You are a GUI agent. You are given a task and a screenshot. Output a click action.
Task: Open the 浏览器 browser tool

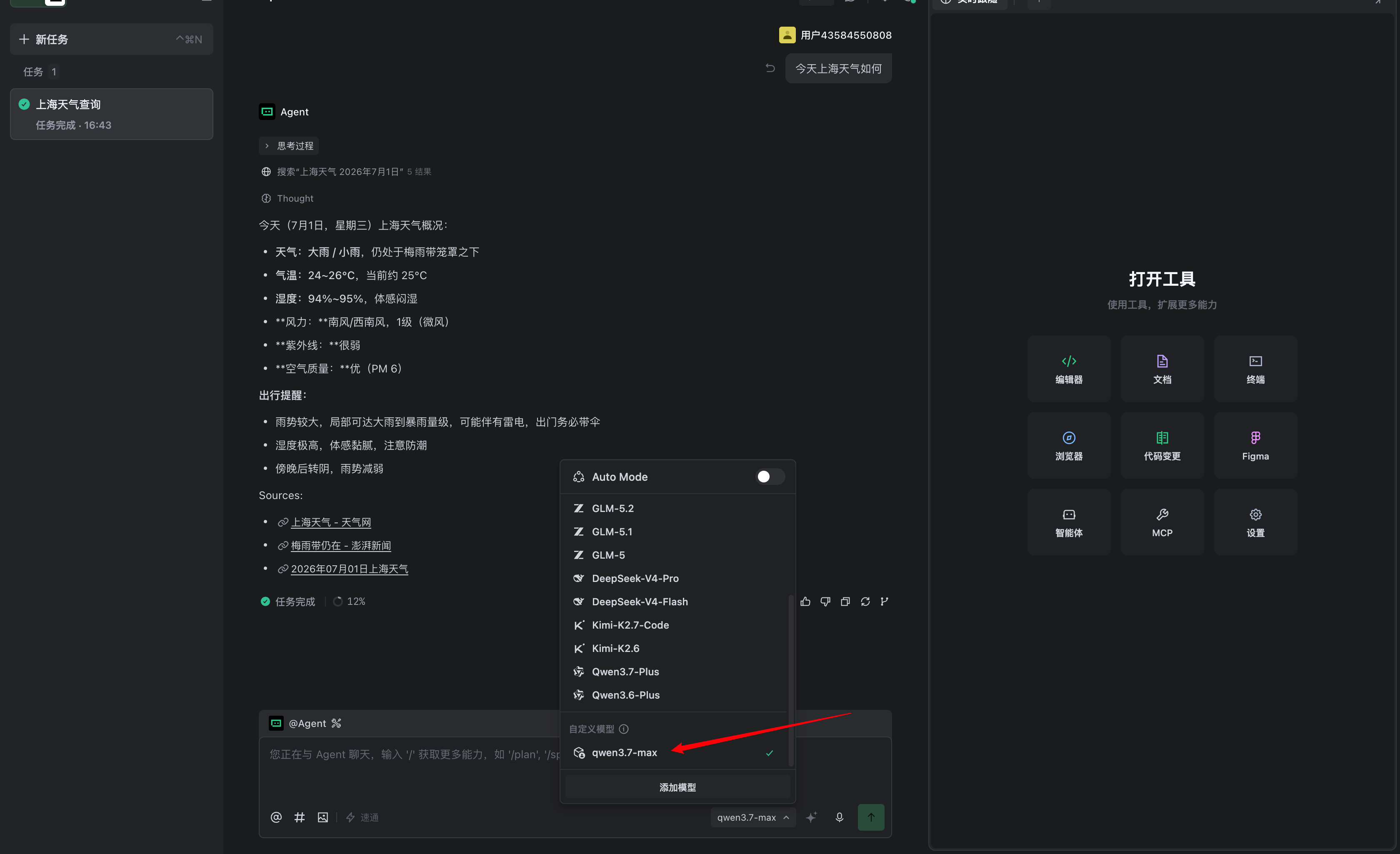pos(1068,445)
